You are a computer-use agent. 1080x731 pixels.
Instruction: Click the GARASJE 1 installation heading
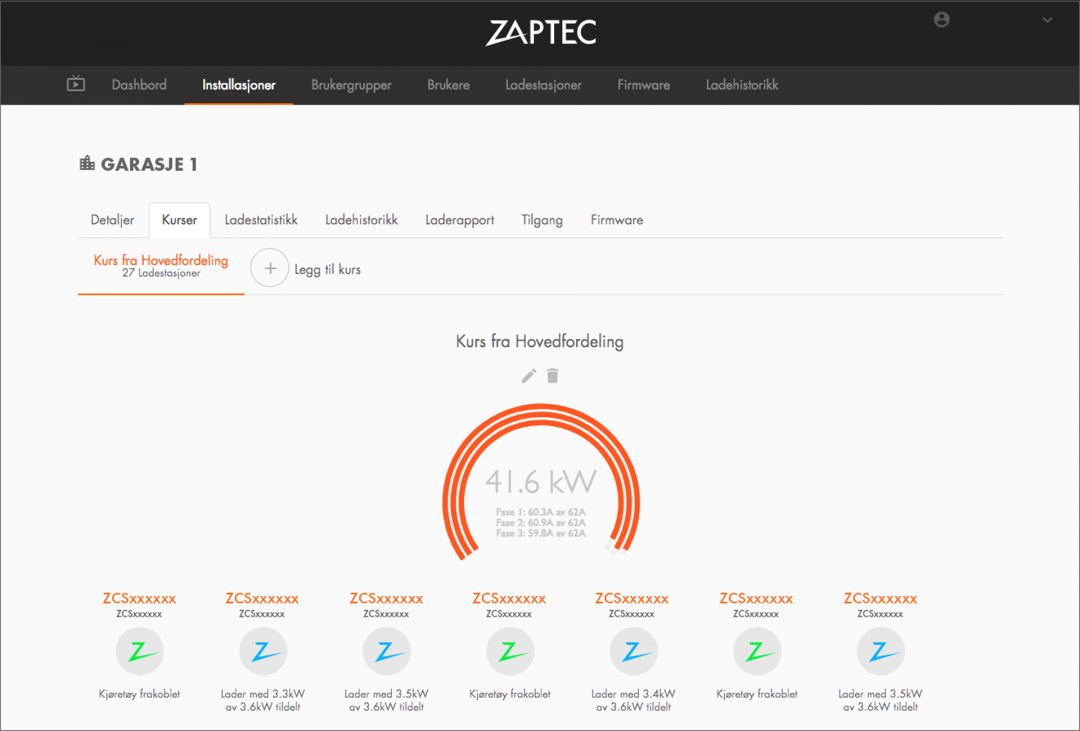point(149,164)
